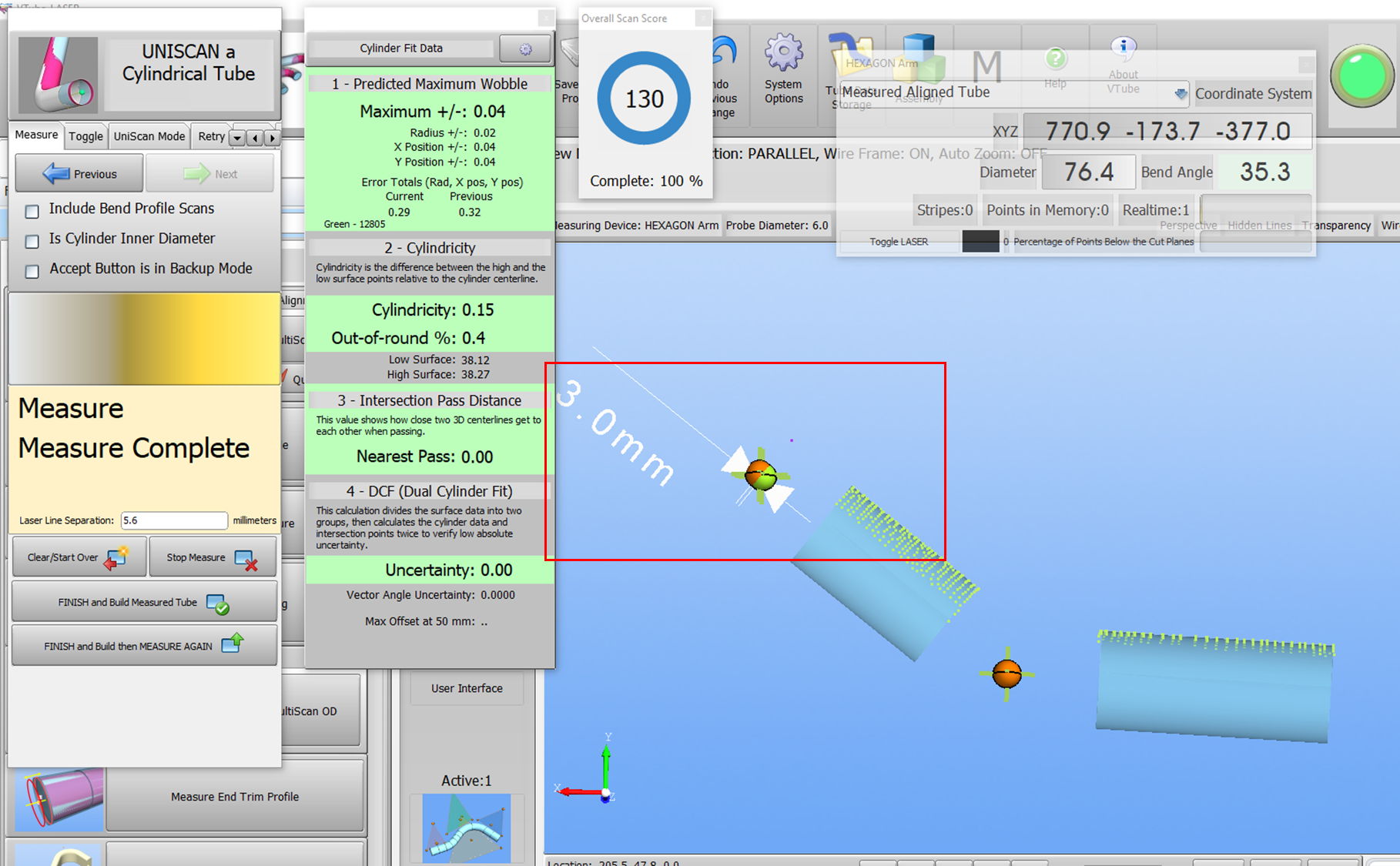
Task: Open the Retry tab
Action: coord(211,136)
